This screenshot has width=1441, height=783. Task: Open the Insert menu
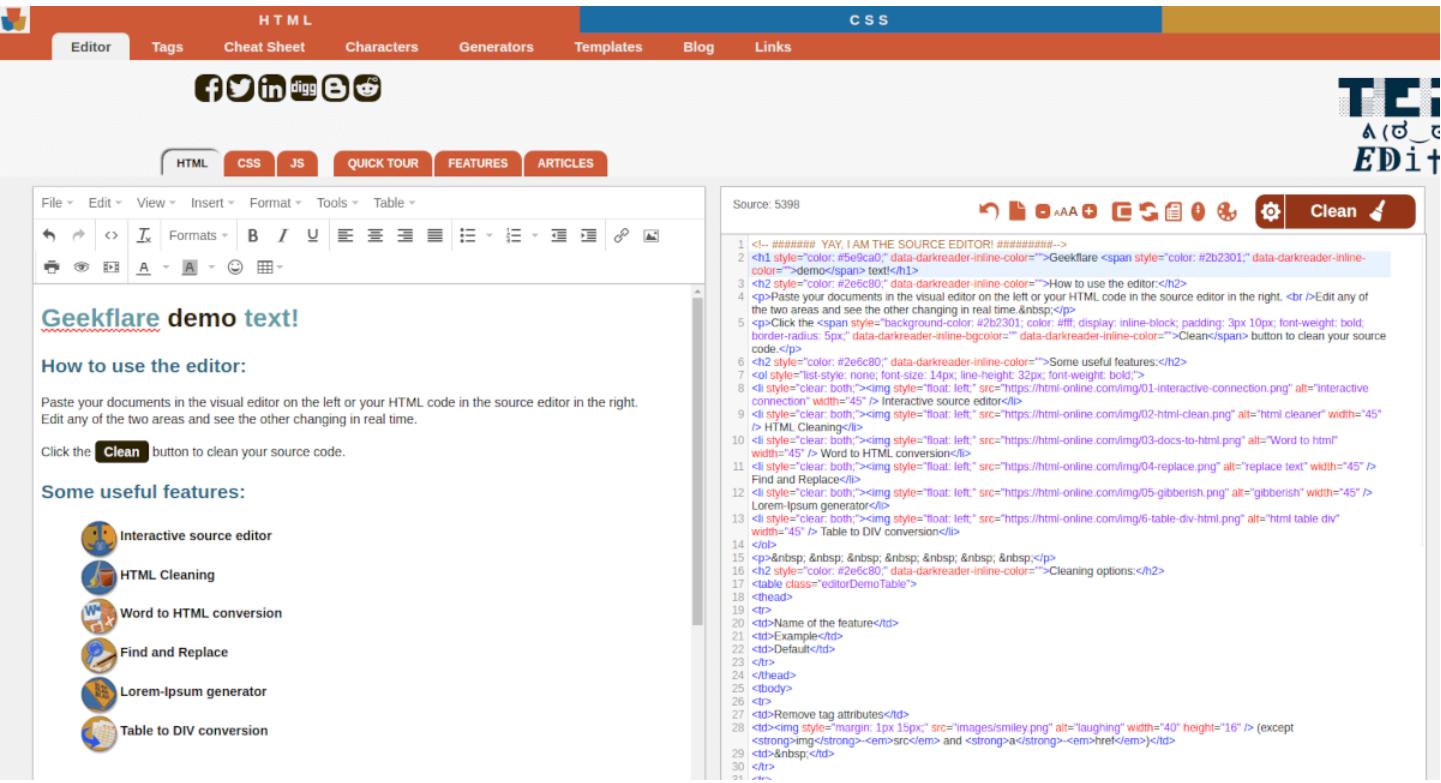pyautogui.click(x=212, y=203)
